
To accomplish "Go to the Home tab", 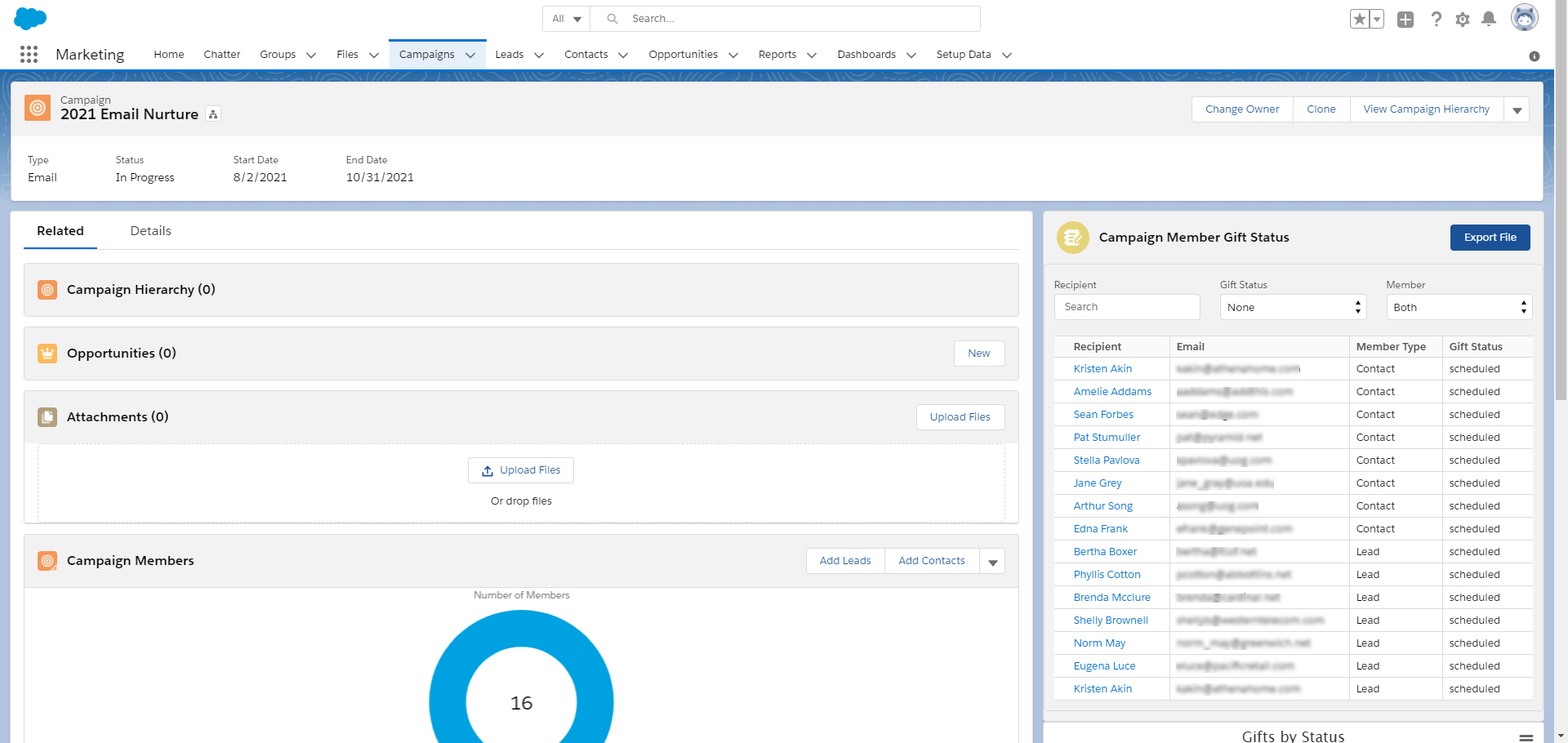I will pos(169,55).
